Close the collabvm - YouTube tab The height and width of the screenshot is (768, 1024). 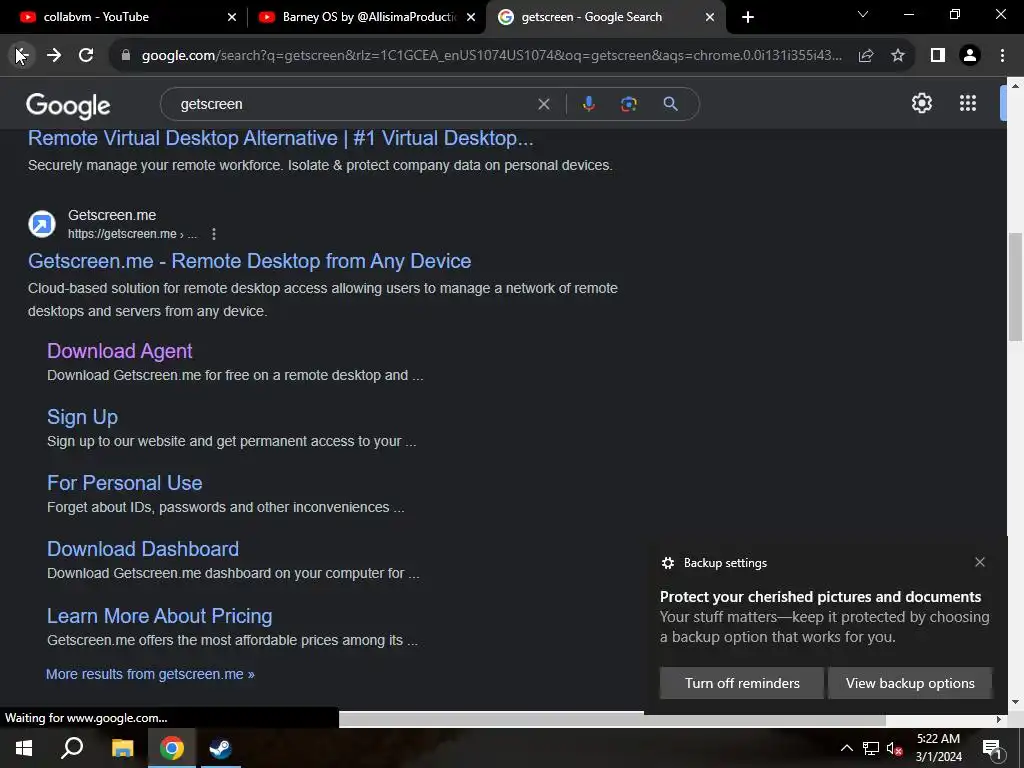pos(232,18)
